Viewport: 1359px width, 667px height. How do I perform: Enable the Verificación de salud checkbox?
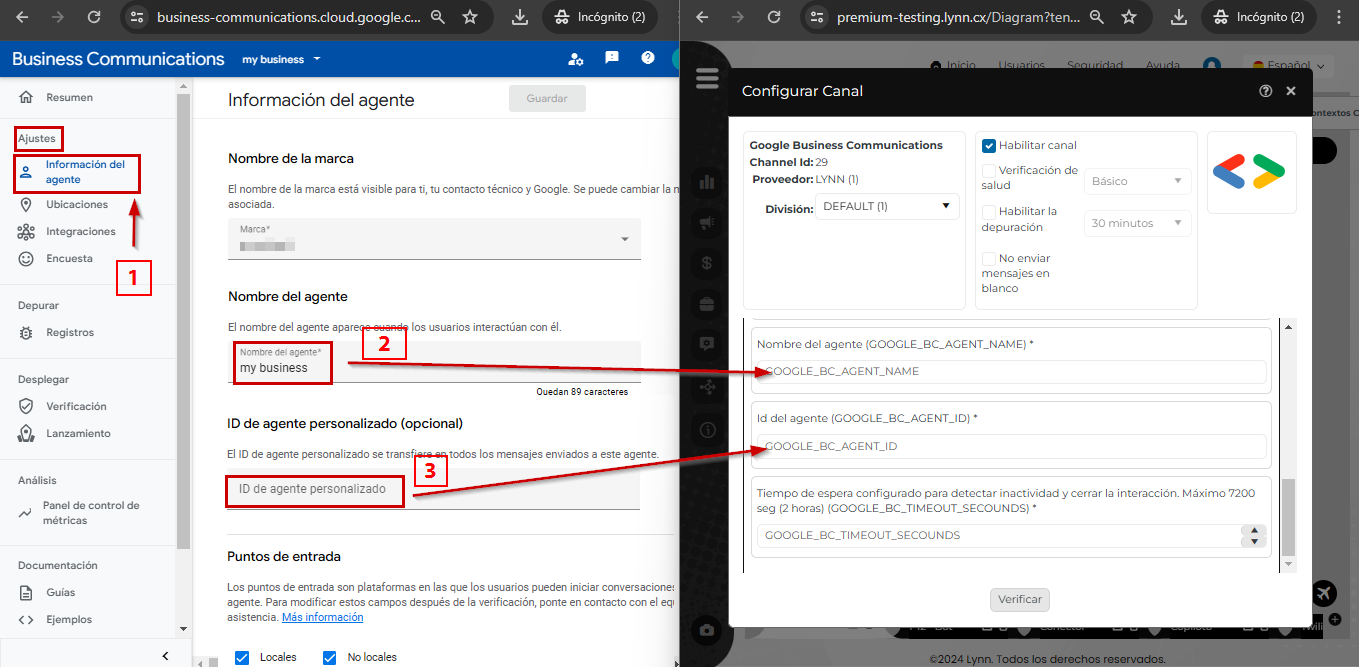pyautogui.click(x=989, y=171)
